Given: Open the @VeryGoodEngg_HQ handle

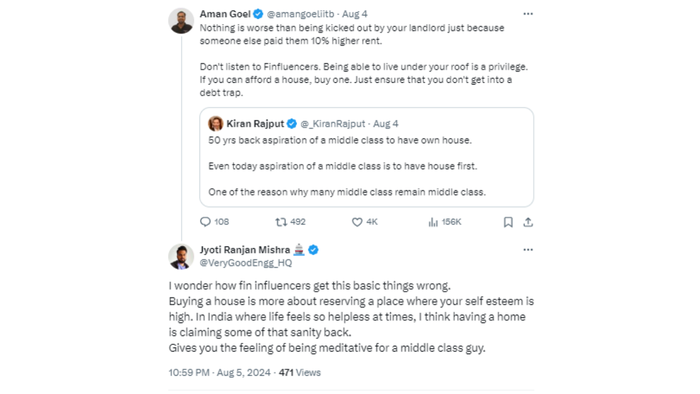Looking at the screenshot, I should click(246, 263).
